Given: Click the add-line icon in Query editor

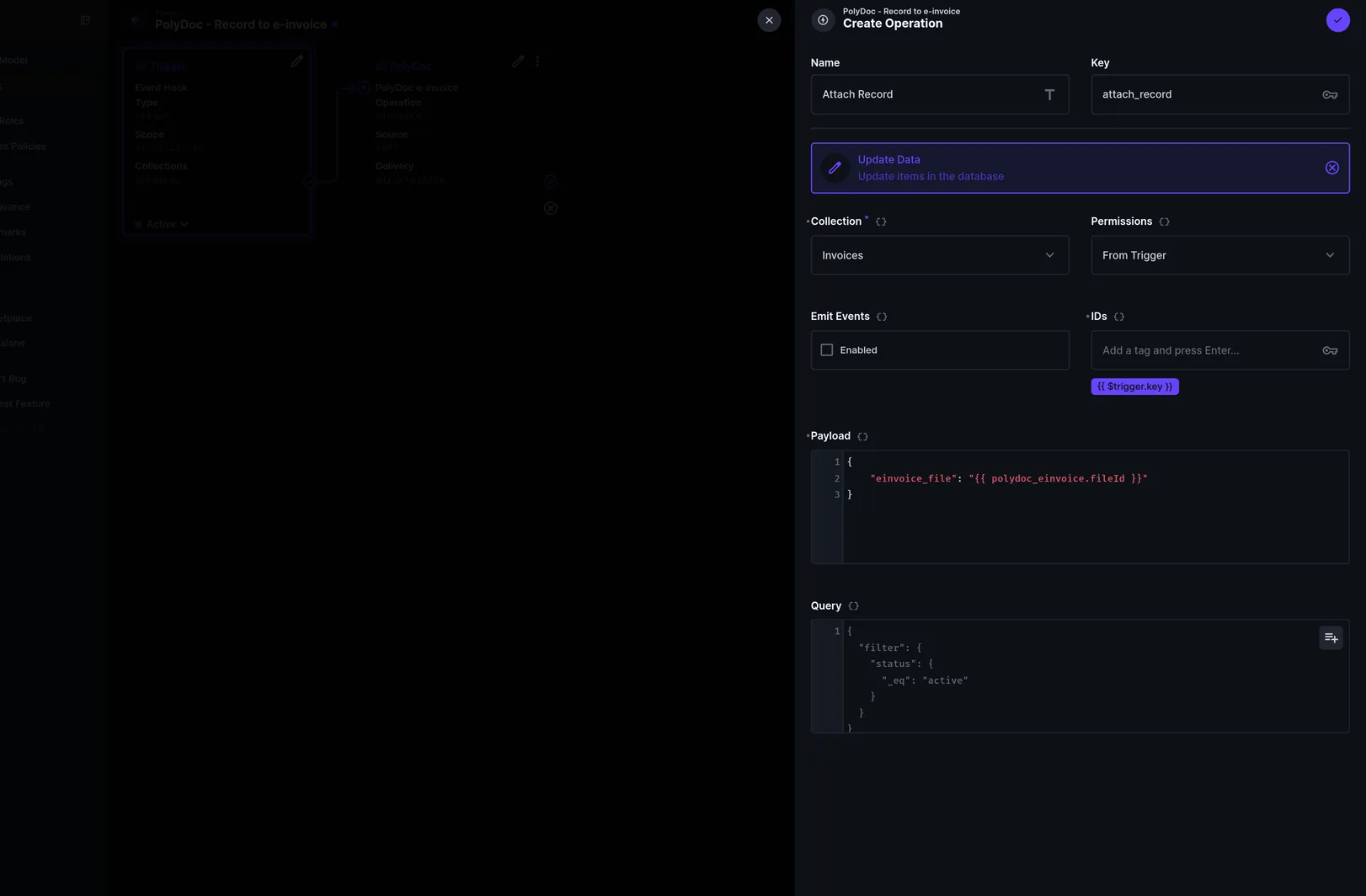Looking at the screenshot, I should 1331,637.
